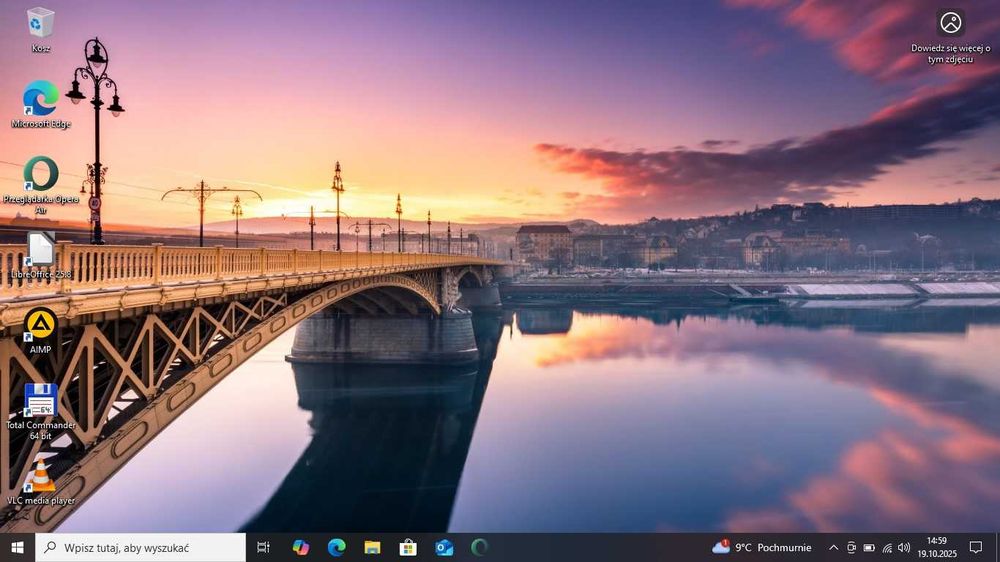Click the Meet Now camera tray icon

pos(851,547)
